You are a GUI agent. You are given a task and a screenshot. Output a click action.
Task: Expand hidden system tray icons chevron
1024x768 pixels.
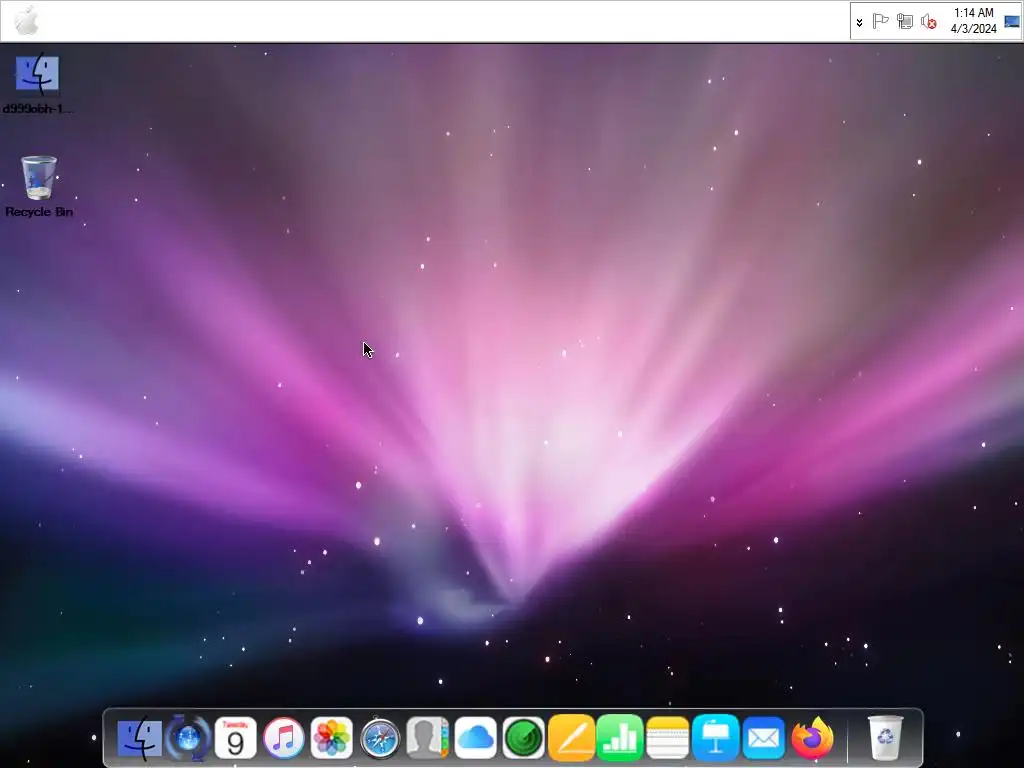coord(859,22)
